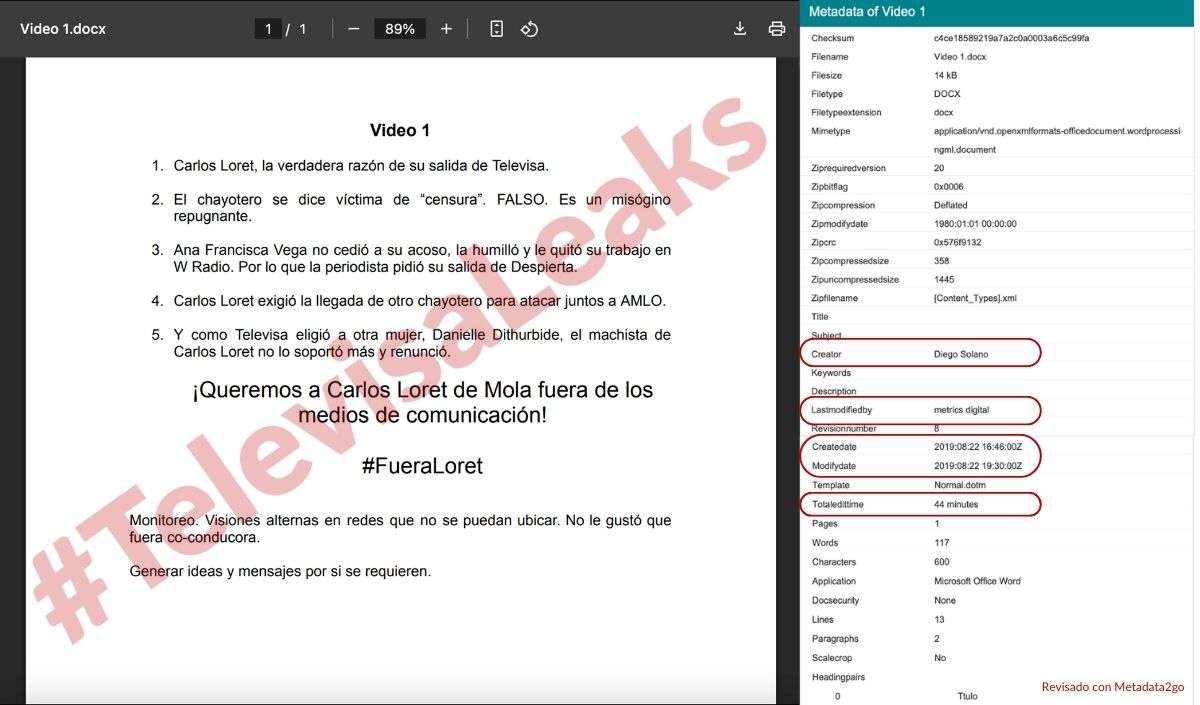The image size is (1200, 705).
Task: Select Application value Microsoft Office Word
Action: coord(977,581)
